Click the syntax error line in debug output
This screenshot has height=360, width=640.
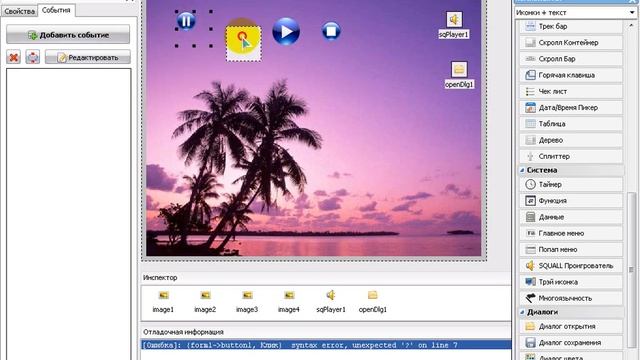[326, 345]
